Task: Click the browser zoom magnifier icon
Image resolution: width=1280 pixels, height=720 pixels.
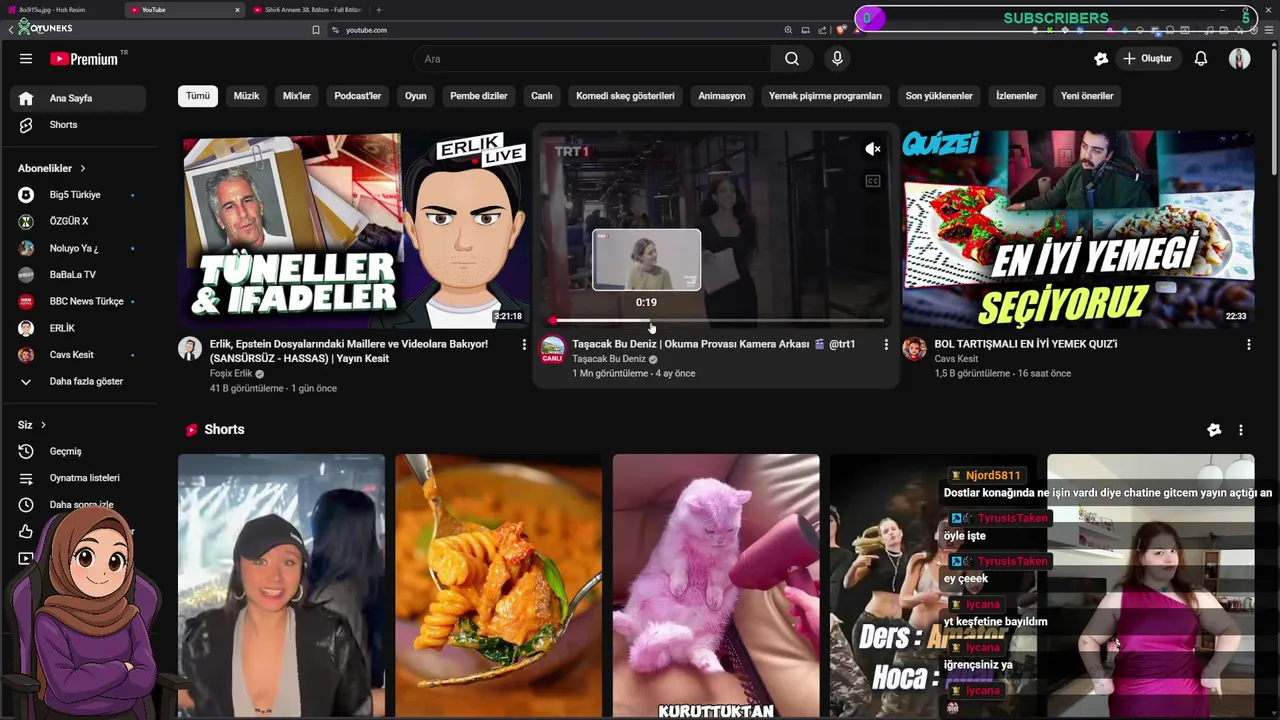Action: pyautogui.click(x=788, y=30)
